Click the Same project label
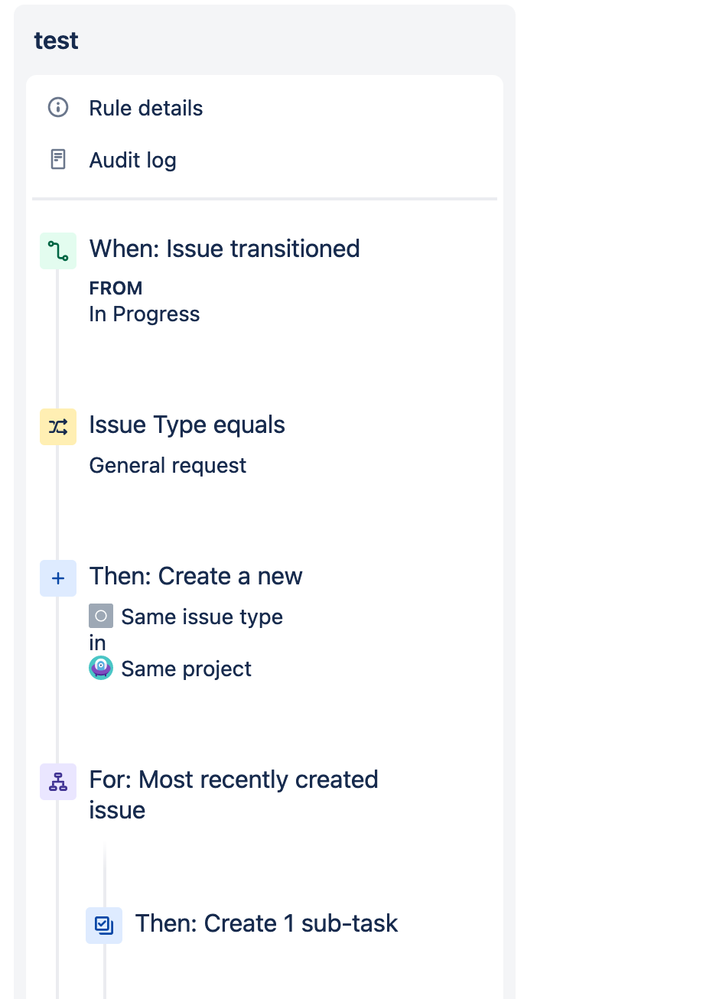716x999 pixels. pyautogui.click(x=186, y=669)
